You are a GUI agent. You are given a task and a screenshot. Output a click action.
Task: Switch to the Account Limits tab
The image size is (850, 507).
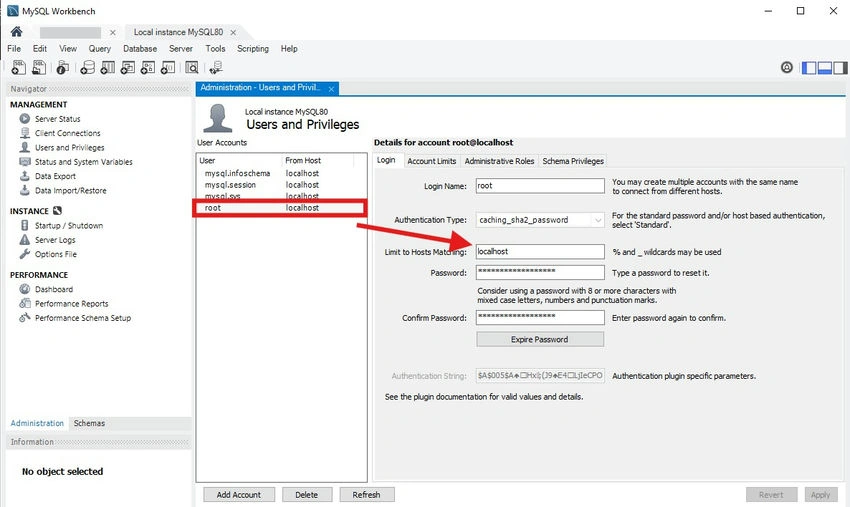pyautogui.click(x=432, y=161)
